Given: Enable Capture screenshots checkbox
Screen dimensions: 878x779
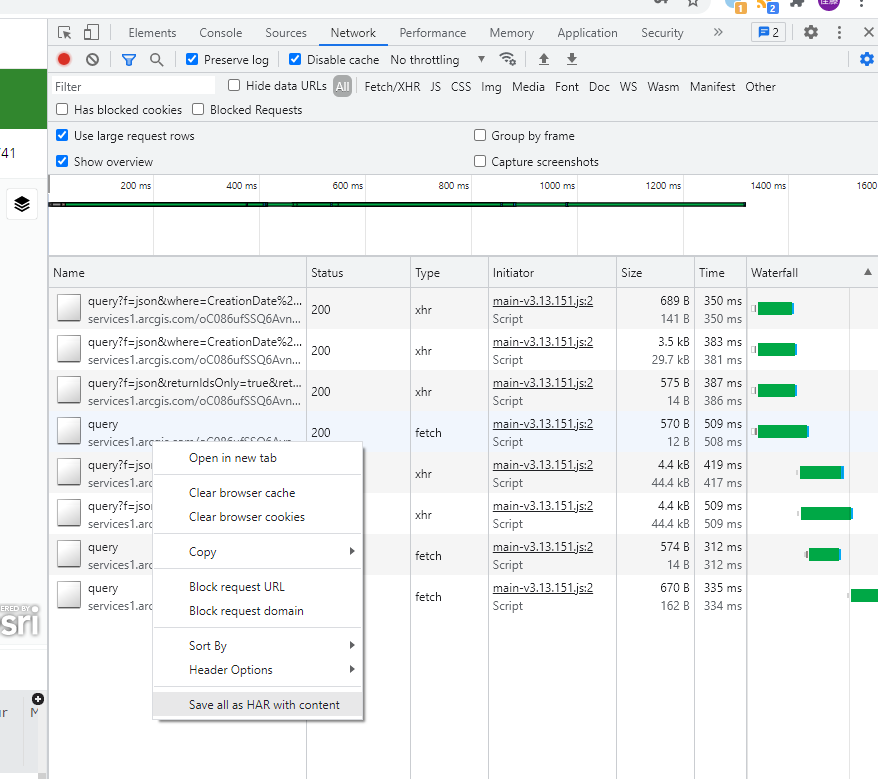Looking at the screenshot, I should [480, 161].
